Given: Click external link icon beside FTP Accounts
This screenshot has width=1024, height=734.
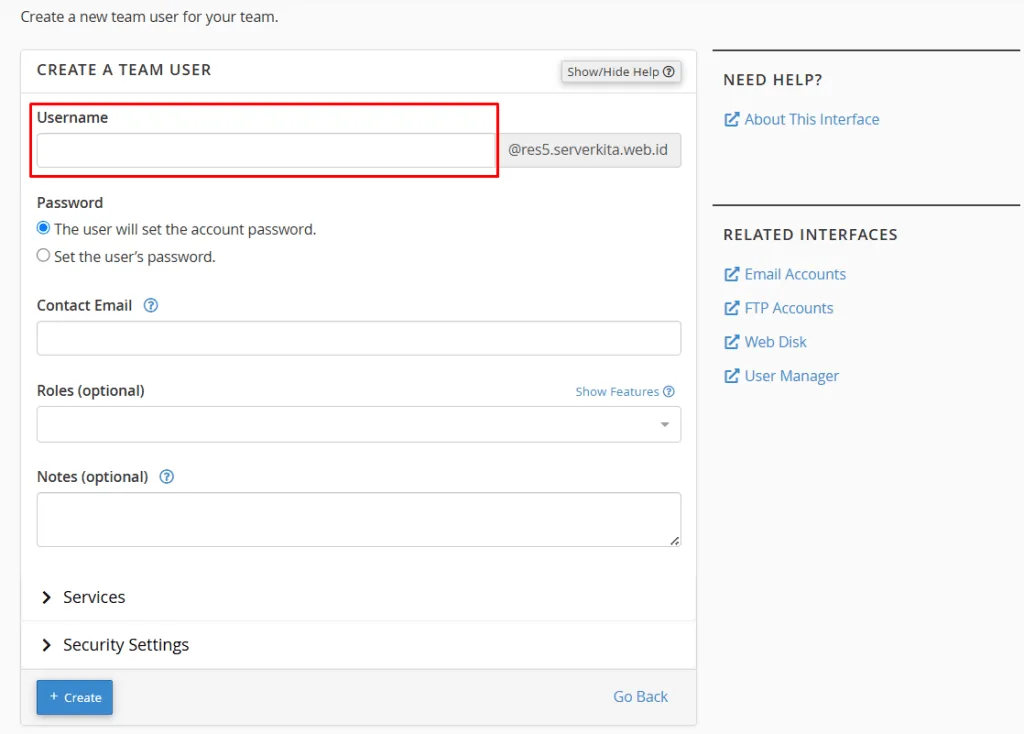Looking at the screenshot, I should tap(731, 308).
